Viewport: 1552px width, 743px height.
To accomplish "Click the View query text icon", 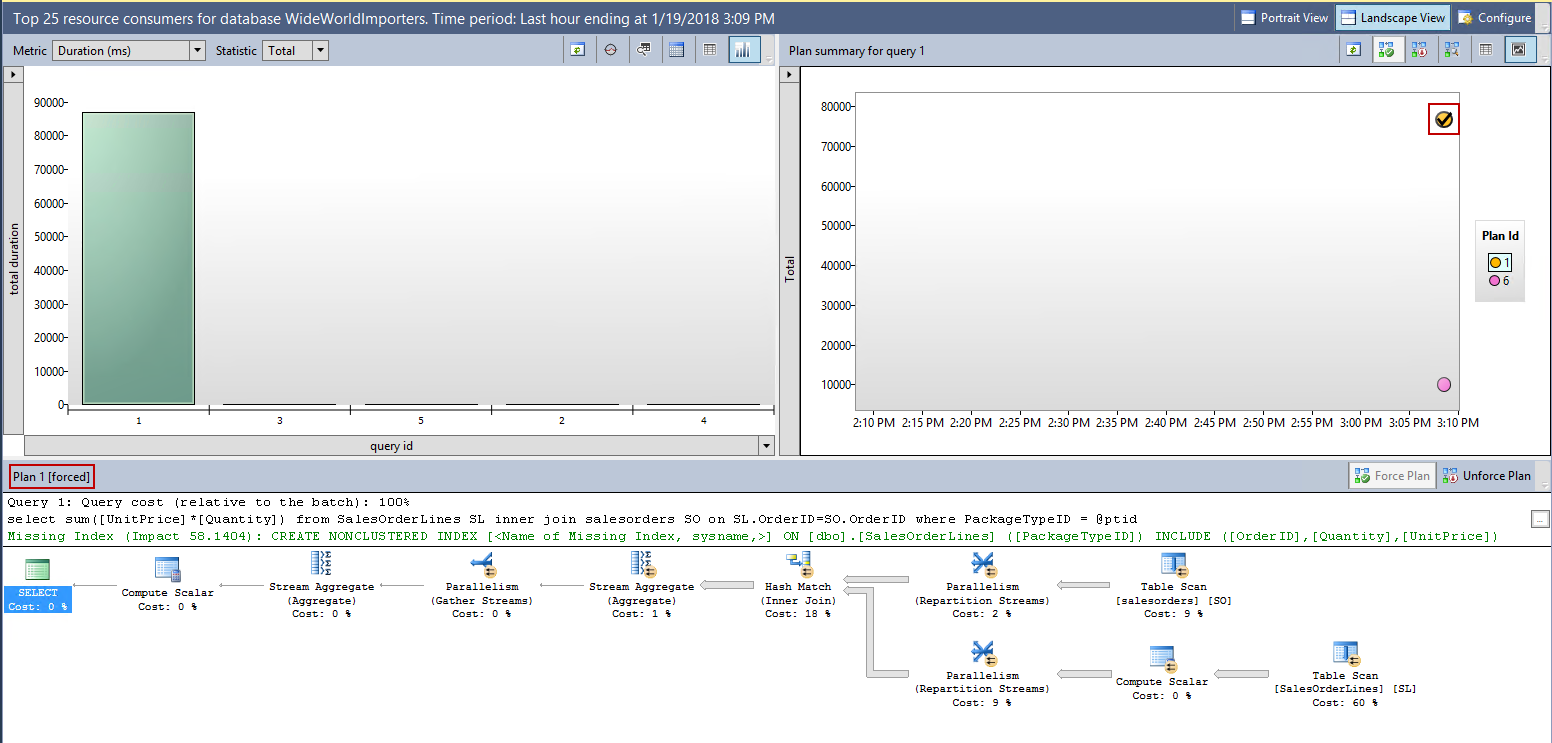I will pyautogui.click(x=643, y=50).
